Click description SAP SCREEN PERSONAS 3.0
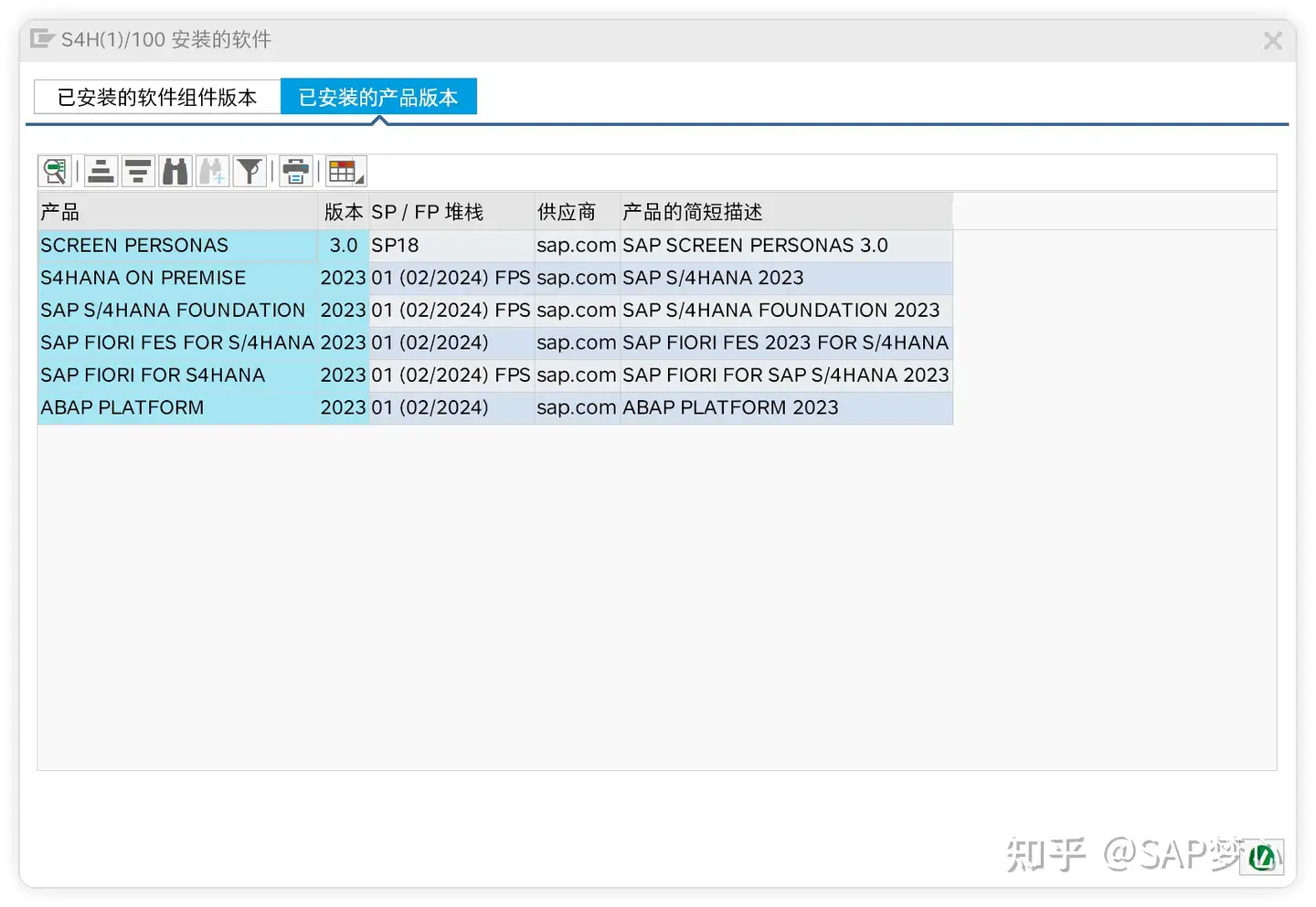This screenshot has height=907, width=1316. coord(786,245)
